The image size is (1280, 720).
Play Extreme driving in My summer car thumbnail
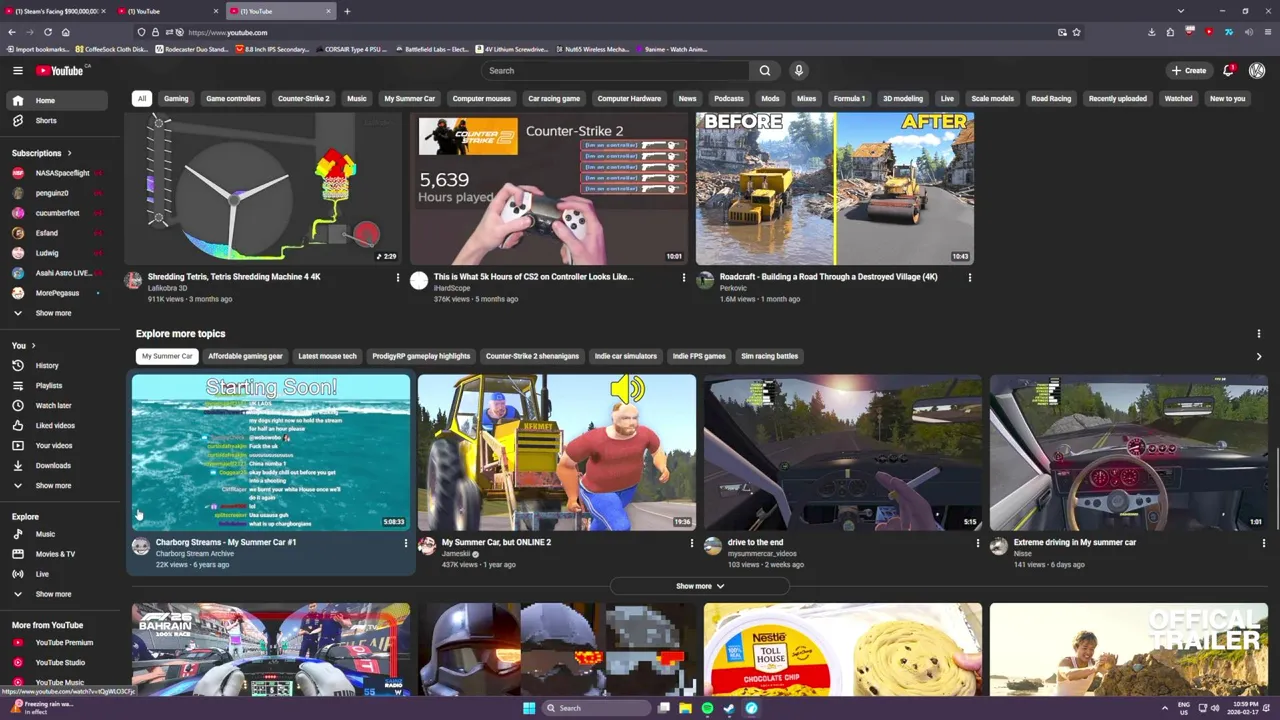(x=1128, y=452)
